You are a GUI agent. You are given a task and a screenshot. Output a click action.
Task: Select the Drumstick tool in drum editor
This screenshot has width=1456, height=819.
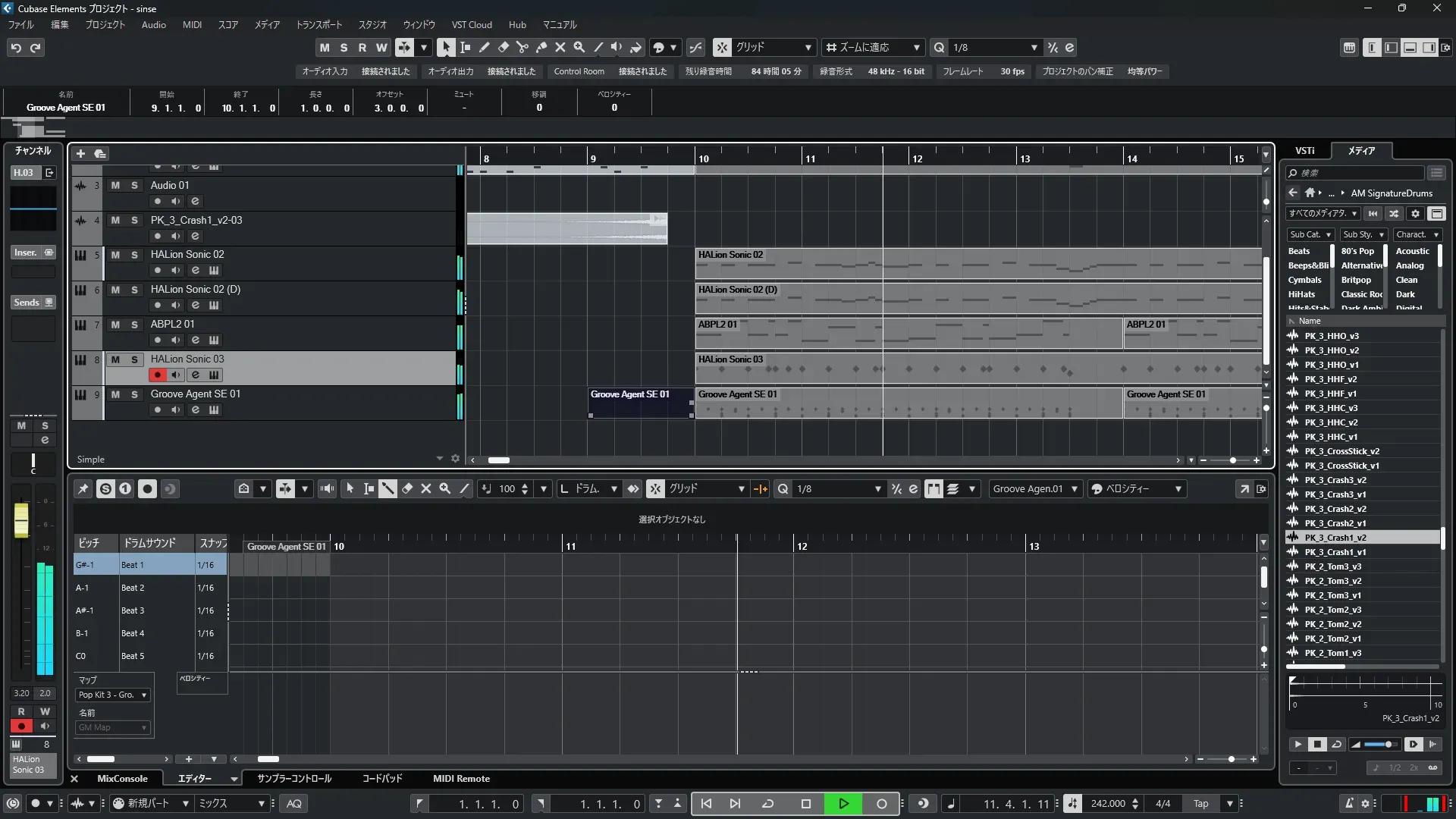388,489
